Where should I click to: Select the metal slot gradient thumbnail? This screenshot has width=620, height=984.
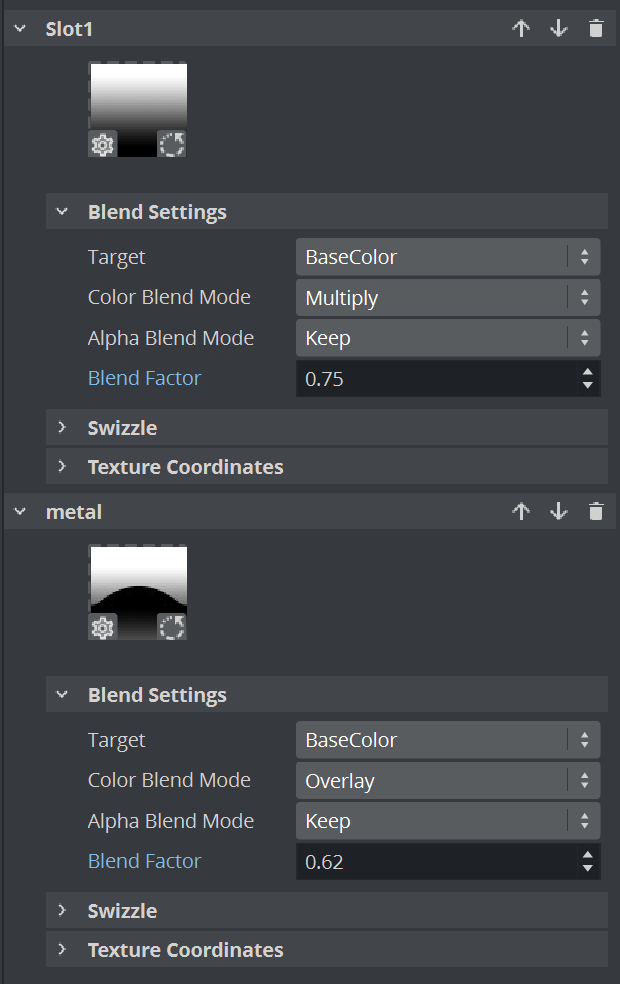click(x=138, y=580)
